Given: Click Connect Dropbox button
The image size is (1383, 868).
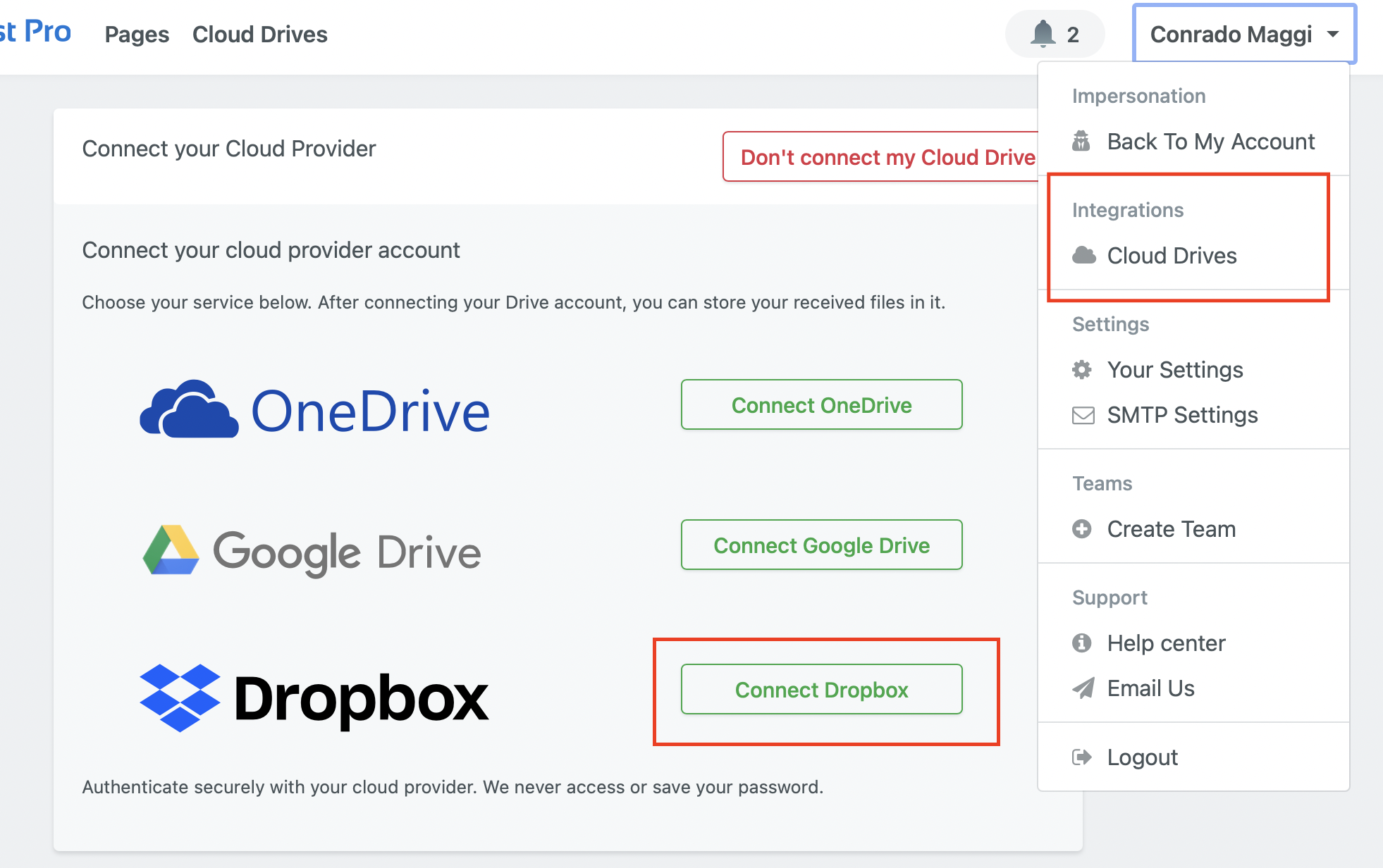Looking at the screenshot, I should (x=820, y=689).
